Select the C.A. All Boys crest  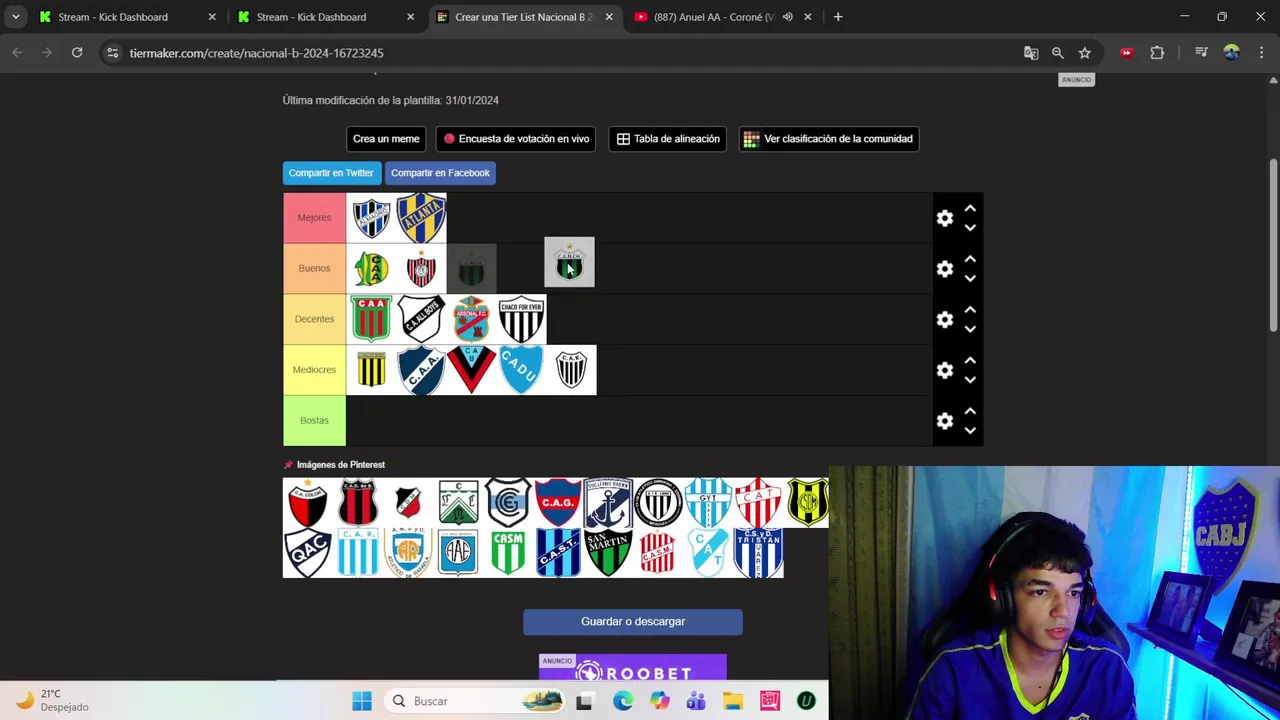[421, 319]
